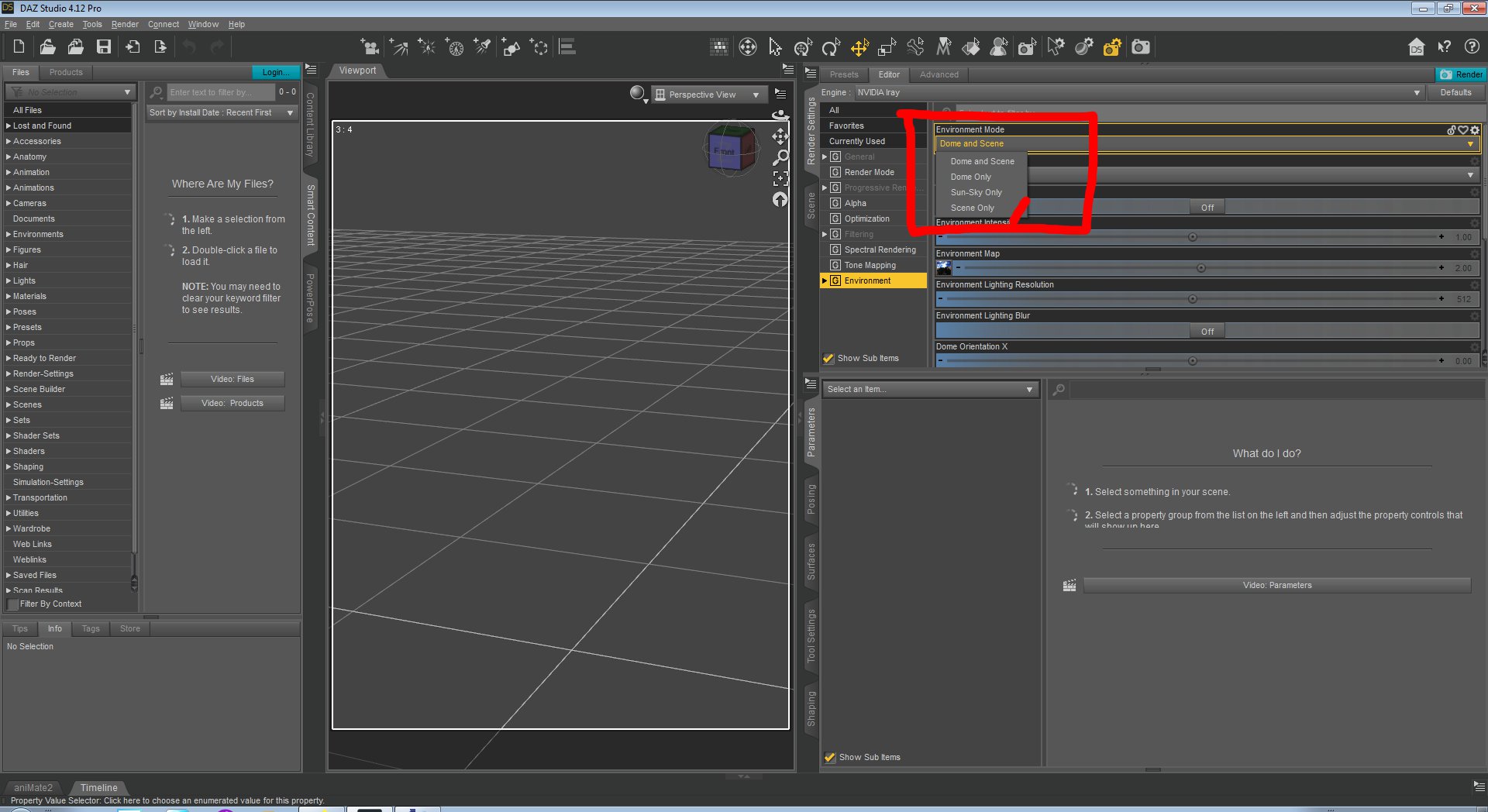Create a new camera from the toolbar
The width and height of the screenshot is (1488, 812).
point(370,47)
